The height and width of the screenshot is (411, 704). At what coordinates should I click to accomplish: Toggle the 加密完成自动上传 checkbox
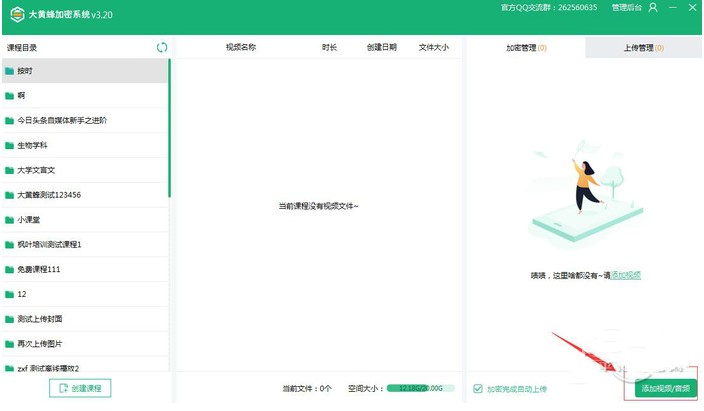[x=478, y=389]
